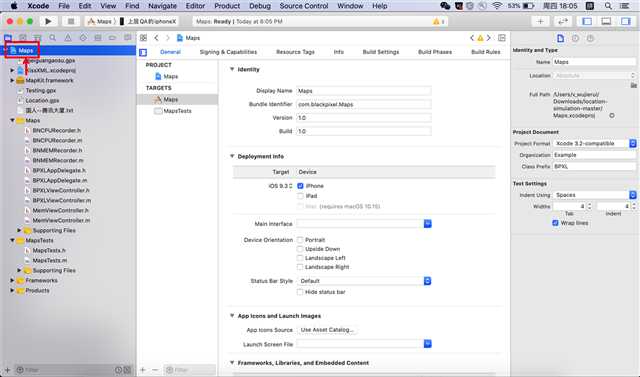
Task: Open the Issue navigator warning icon
Action: pyautogui.click(x=68, y=38)
